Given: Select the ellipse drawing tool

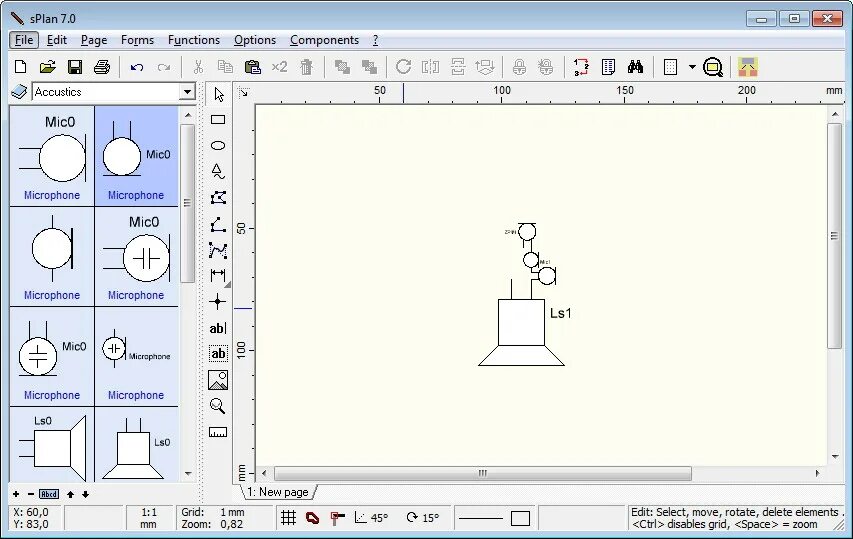Looking at the screenshot, I should [x=218, y=145].
